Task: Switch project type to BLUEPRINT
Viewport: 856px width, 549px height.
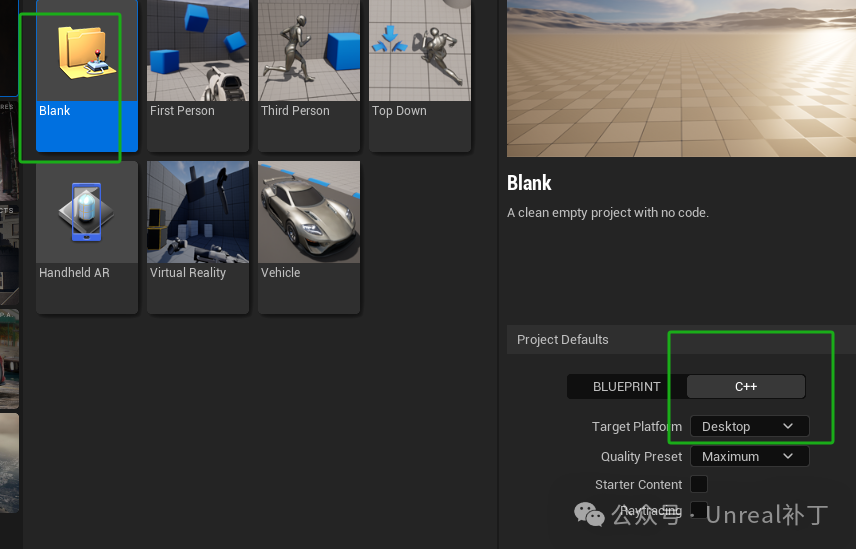Action: coord(627,386)
